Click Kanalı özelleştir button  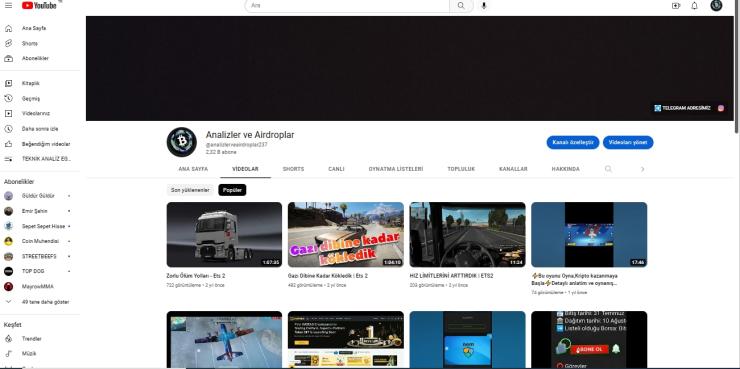[x=573, y=143]
